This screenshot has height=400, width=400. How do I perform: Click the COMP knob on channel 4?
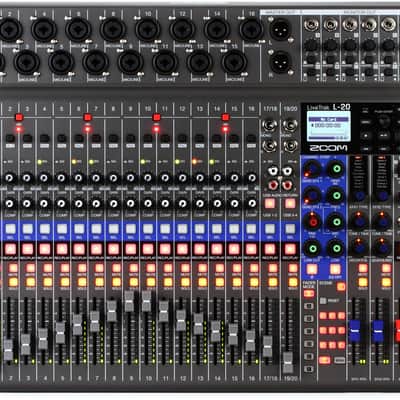44,203
